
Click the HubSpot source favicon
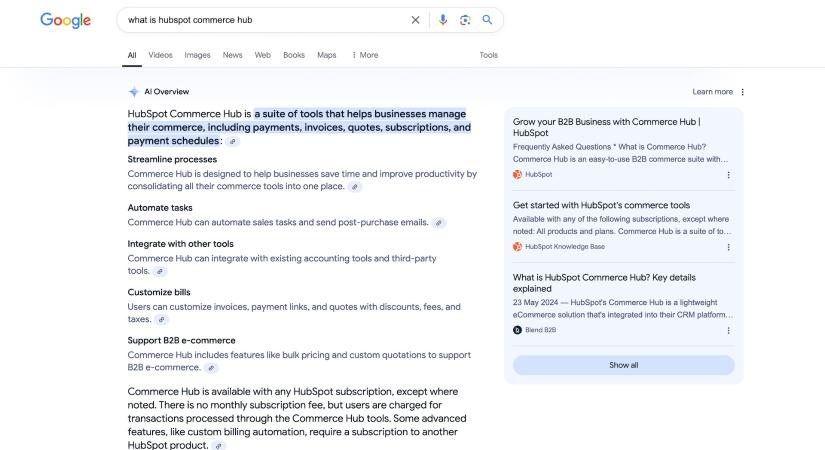[x=517, y=174]
